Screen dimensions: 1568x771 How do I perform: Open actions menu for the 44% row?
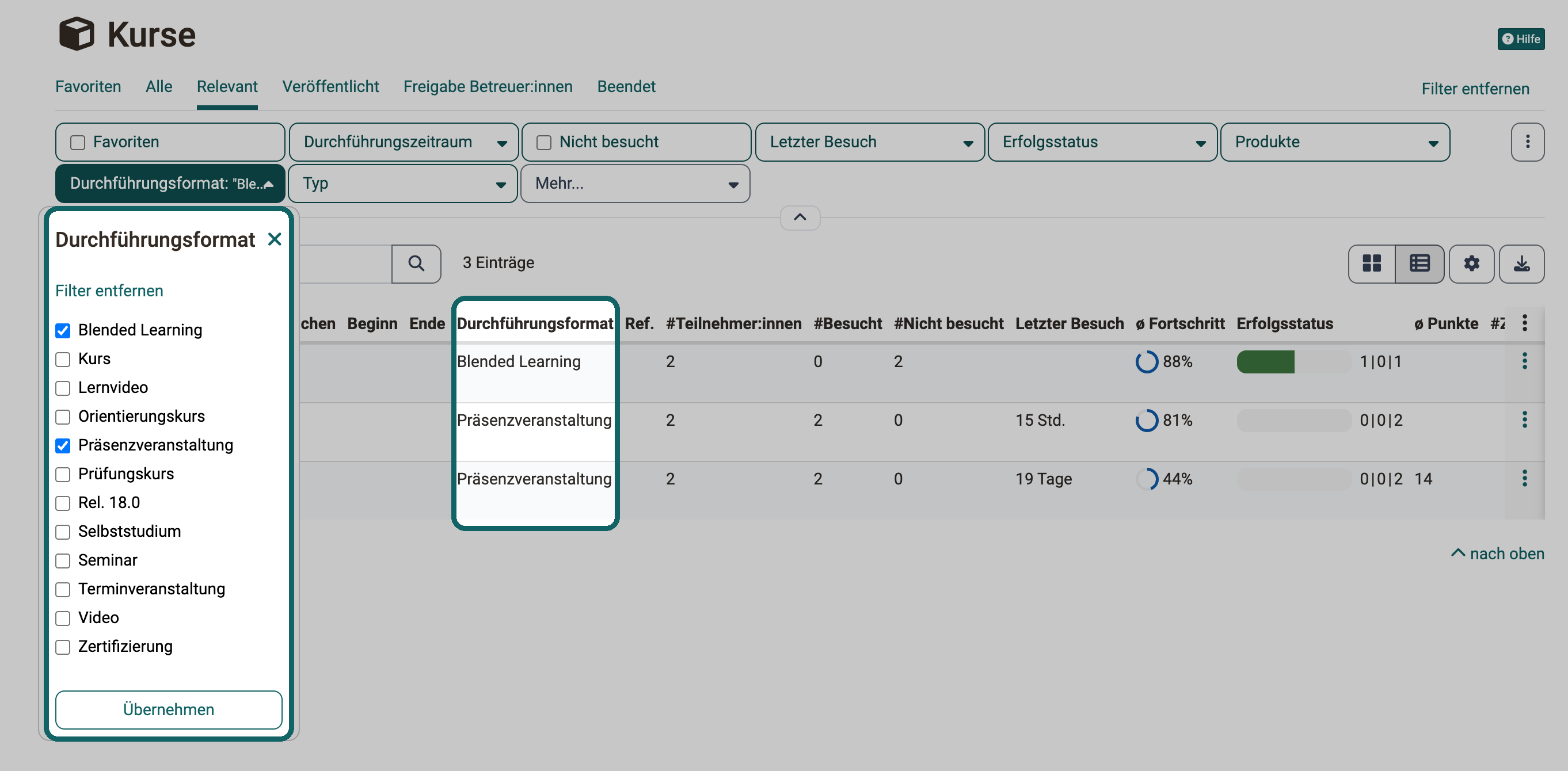(x=1525, y=478)
